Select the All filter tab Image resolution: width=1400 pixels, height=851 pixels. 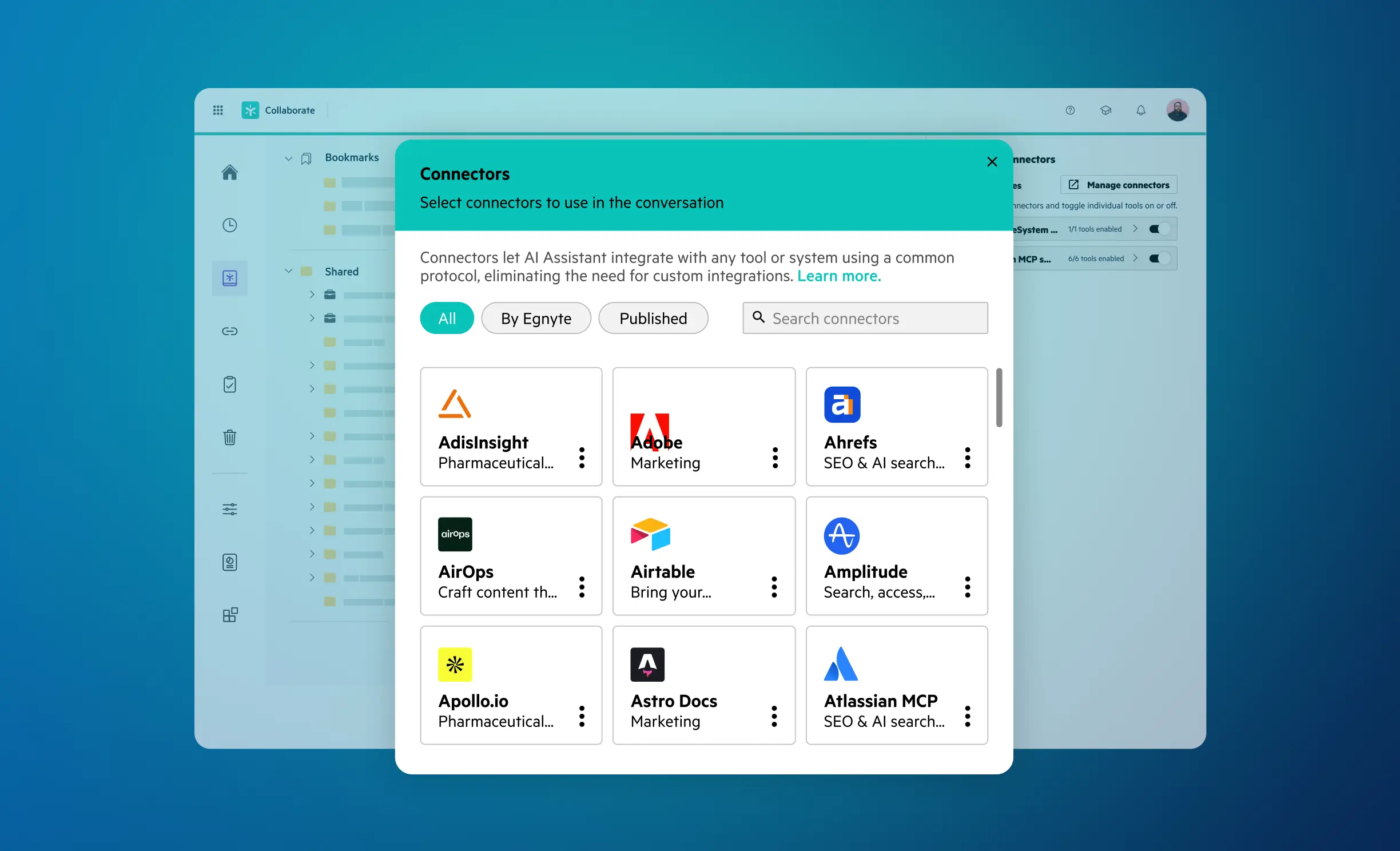(x=447, y=318)
